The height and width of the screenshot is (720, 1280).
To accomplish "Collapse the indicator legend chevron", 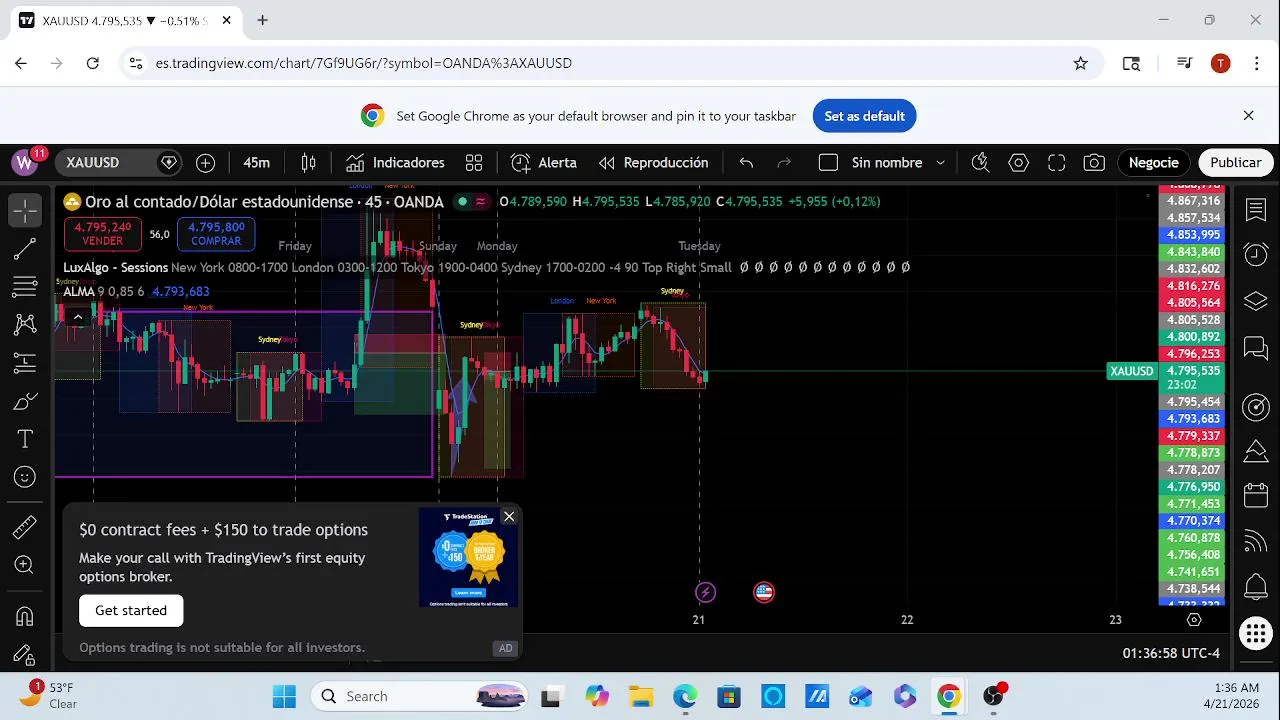I will 78,317.
